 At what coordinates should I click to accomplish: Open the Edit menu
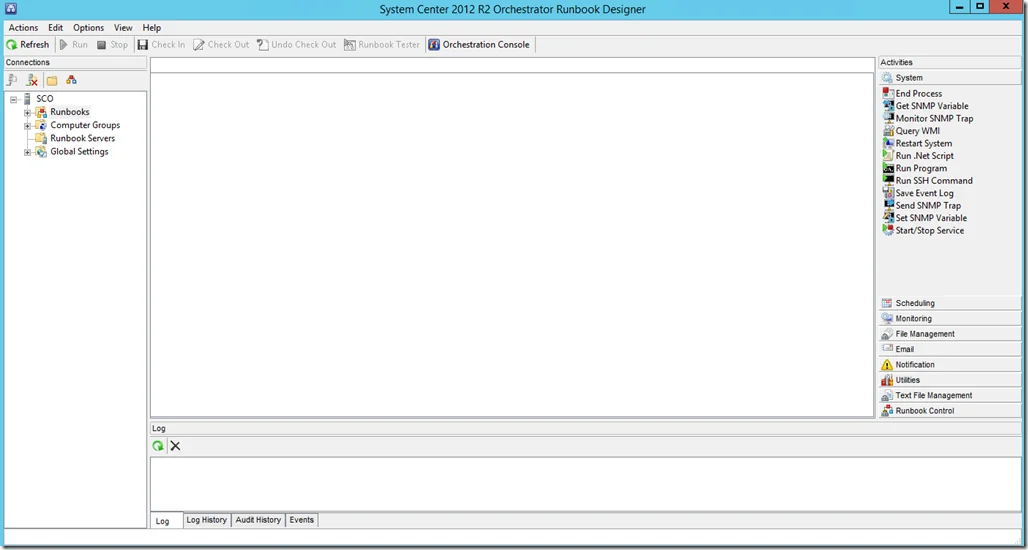click(56, 28)
